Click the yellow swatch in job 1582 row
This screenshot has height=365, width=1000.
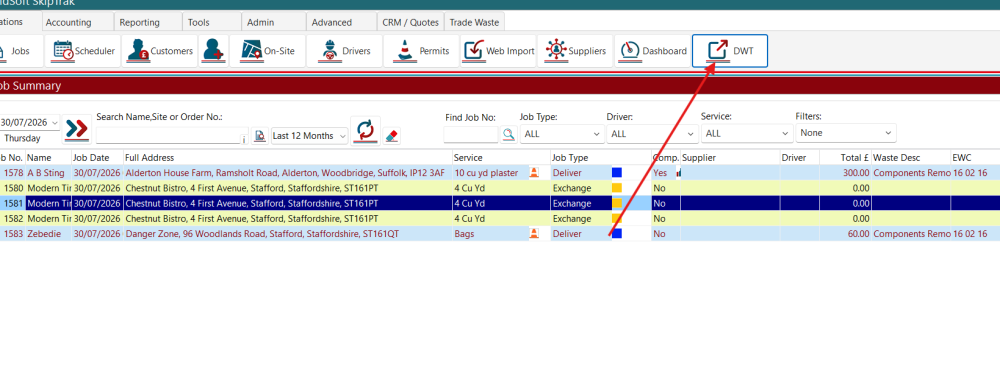point(617,218)
